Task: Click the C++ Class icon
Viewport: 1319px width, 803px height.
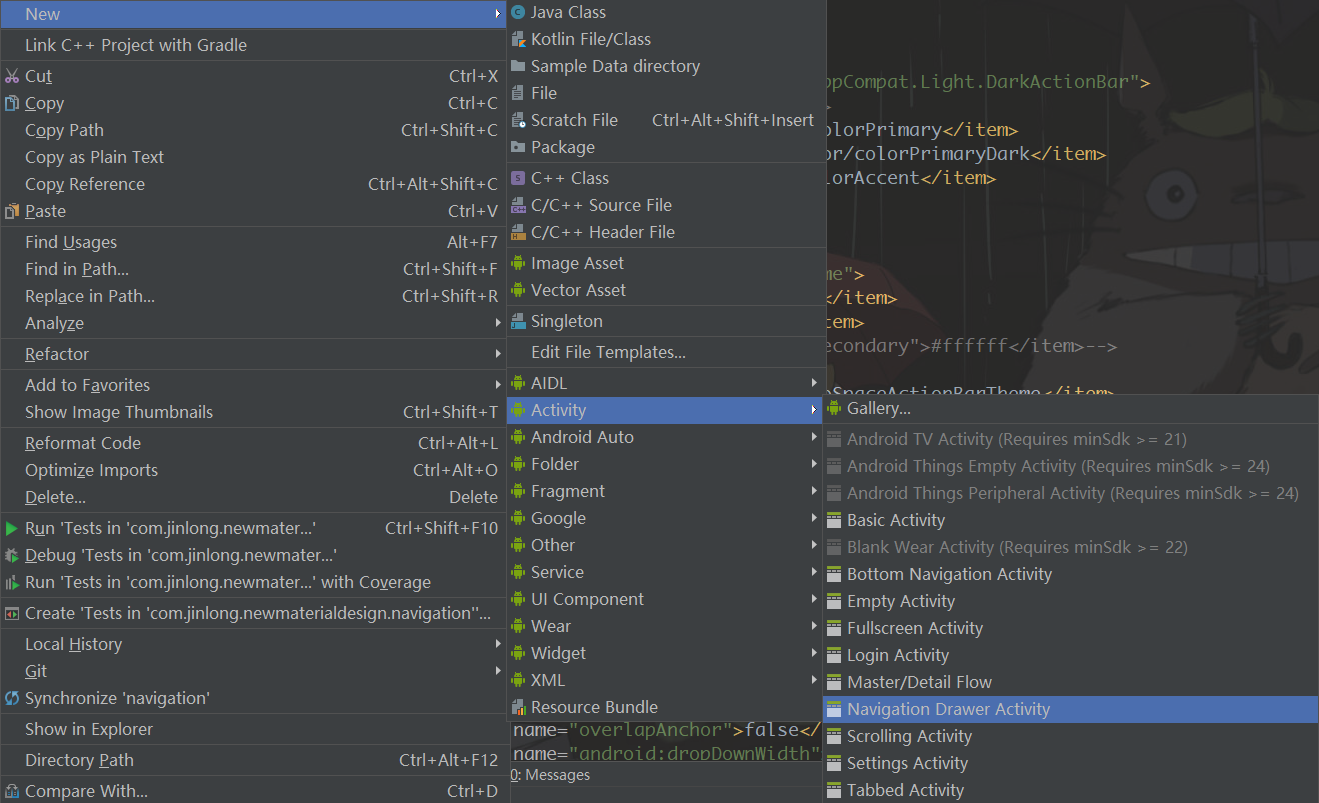Action: [518, 178]
